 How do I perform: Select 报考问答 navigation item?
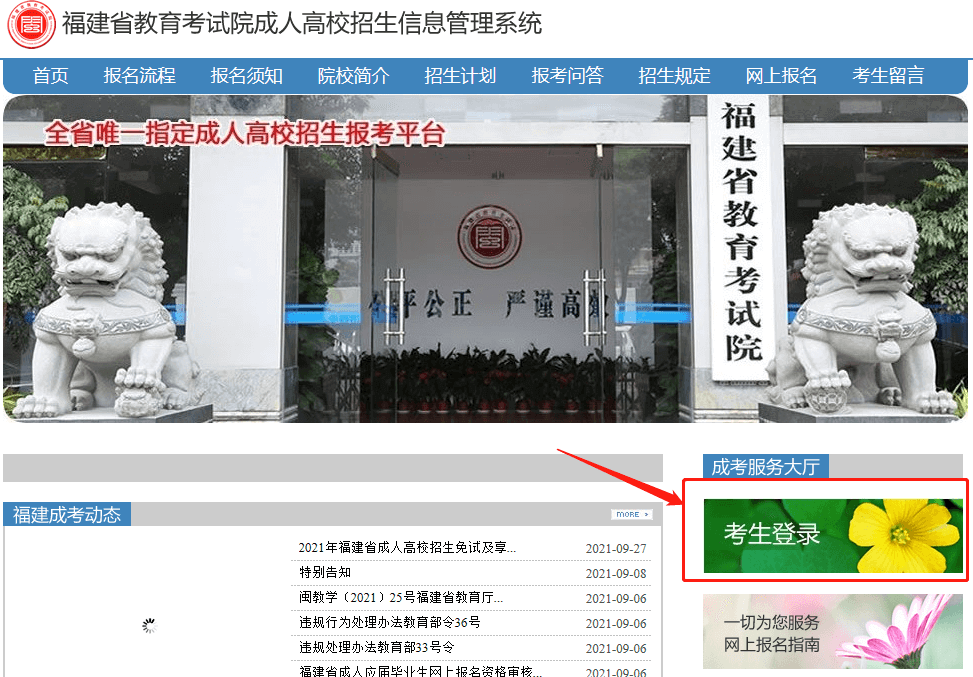tap(567, 76)
